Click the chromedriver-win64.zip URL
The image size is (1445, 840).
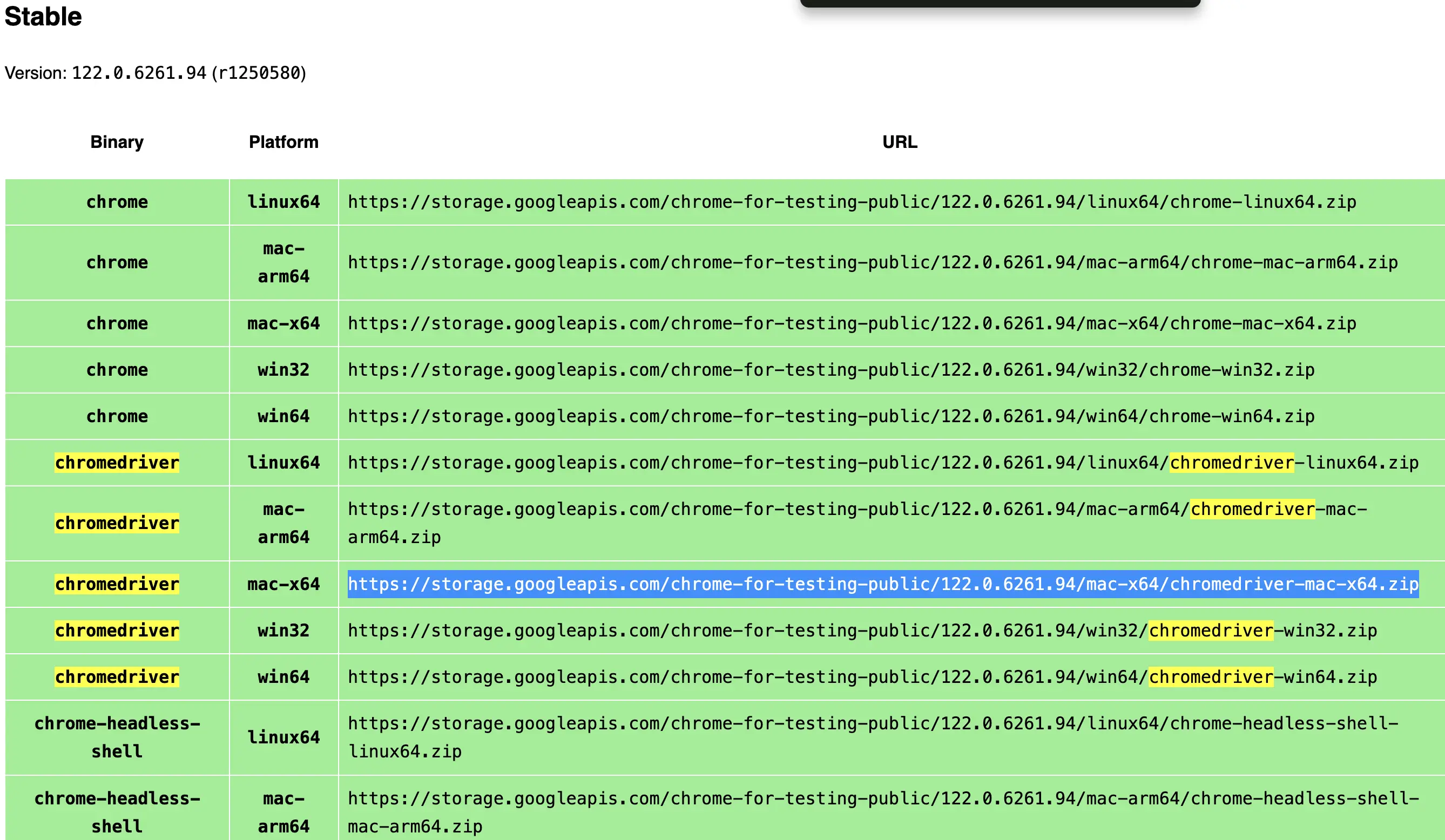tap(862, 677)
